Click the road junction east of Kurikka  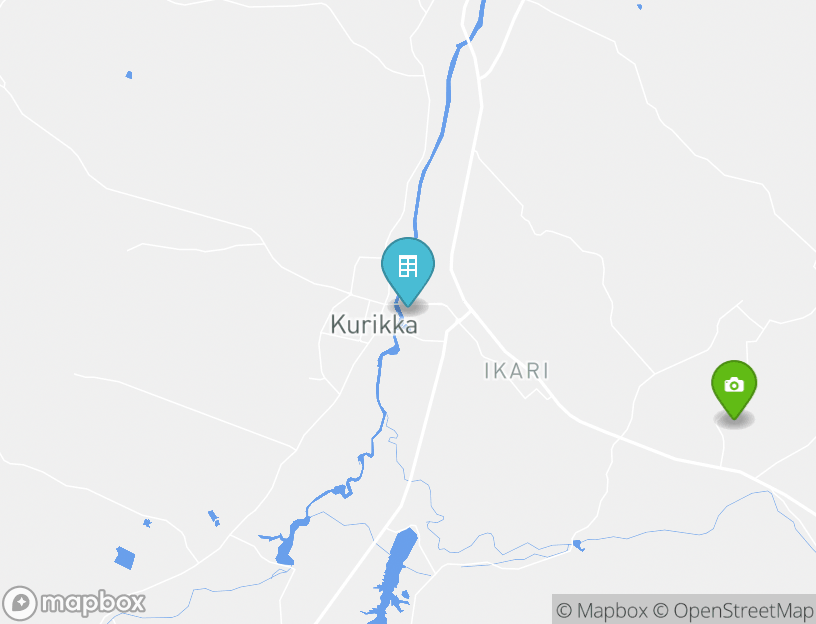coord(469,312)
